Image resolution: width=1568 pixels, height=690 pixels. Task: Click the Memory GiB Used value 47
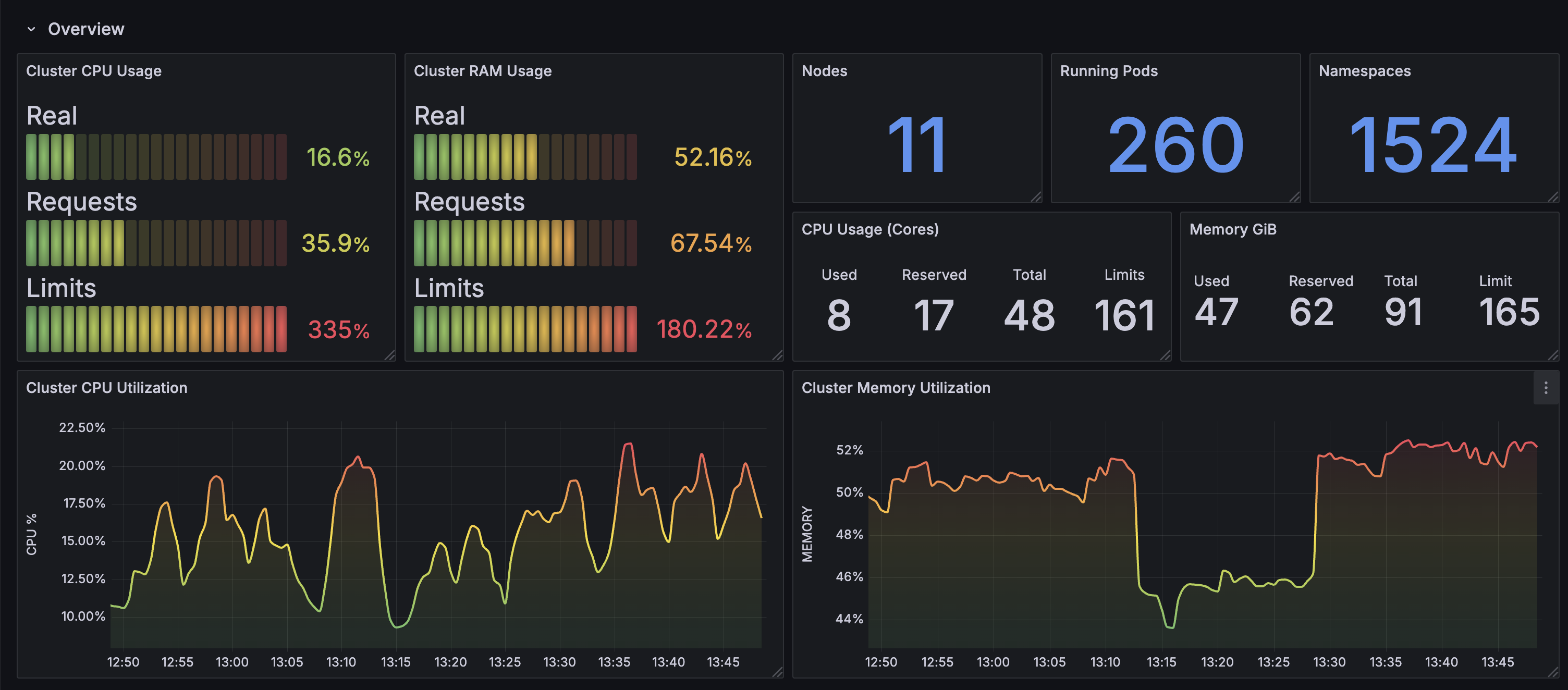pos(1216,312)
